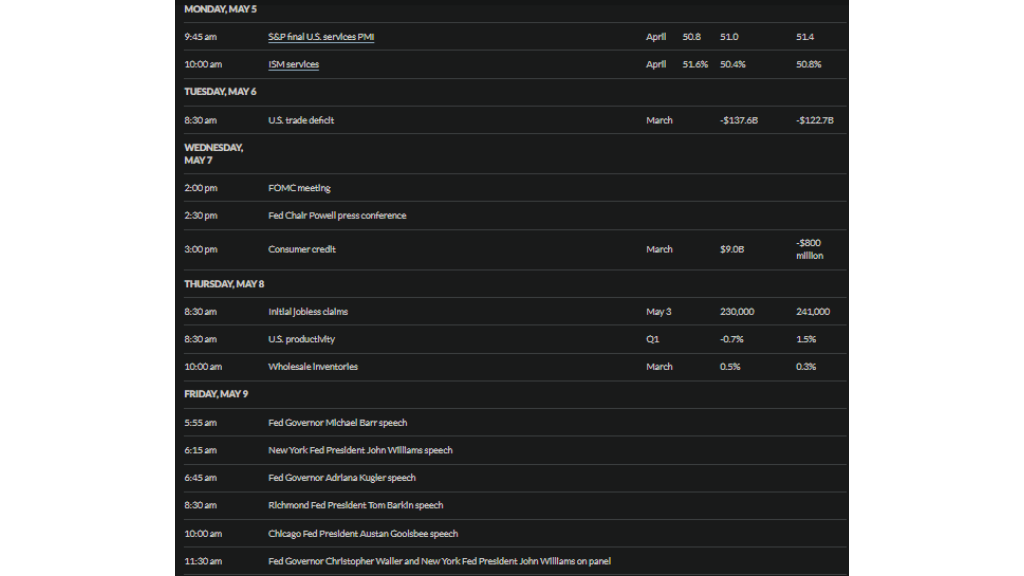The width and height of the screenshot is (1024, 576).
Task: Click the 50.4% ISM services value
Action: 732,64
